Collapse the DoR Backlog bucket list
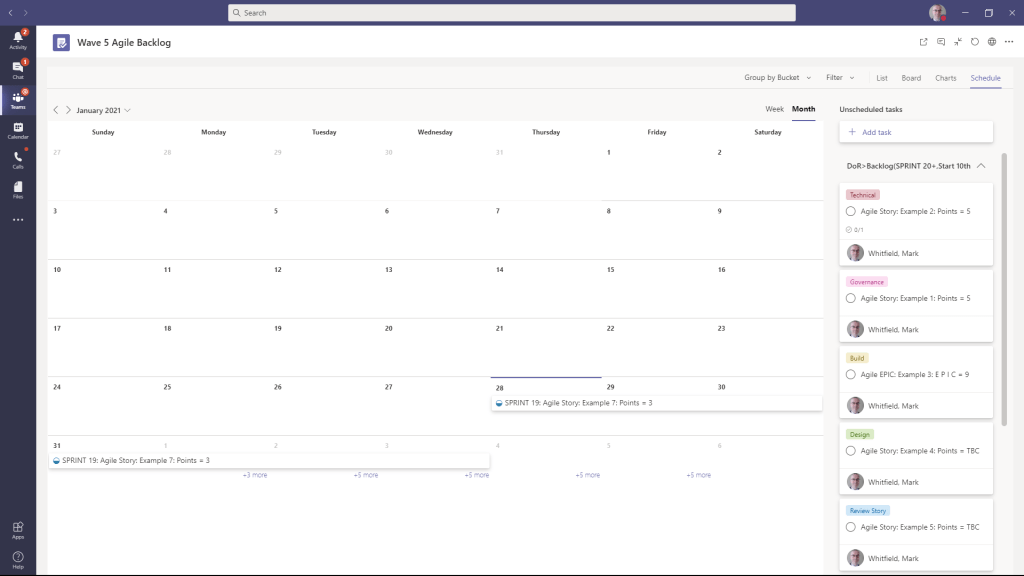 [981, 166]
